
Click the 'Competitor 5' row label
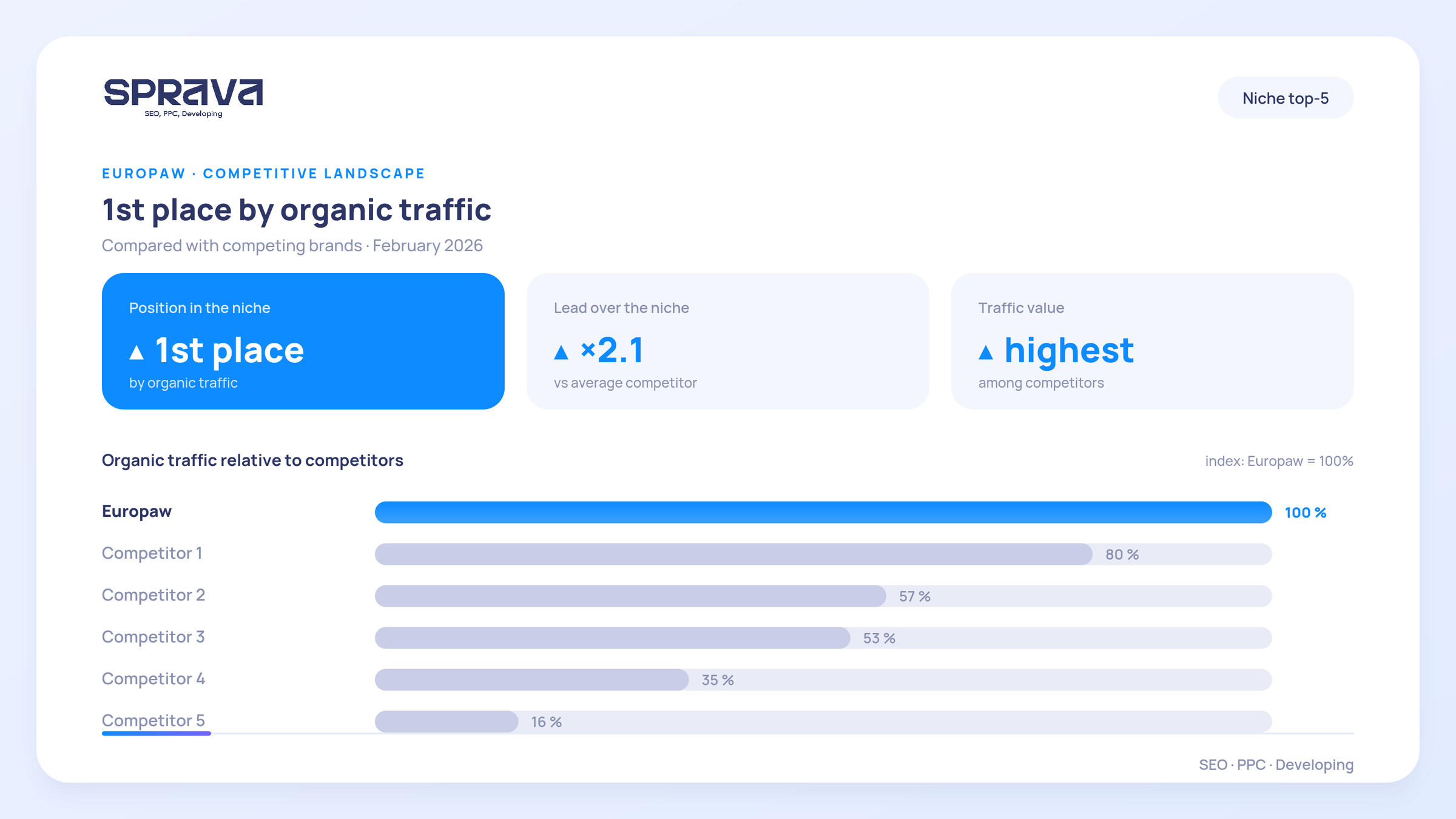click(153, 721)
